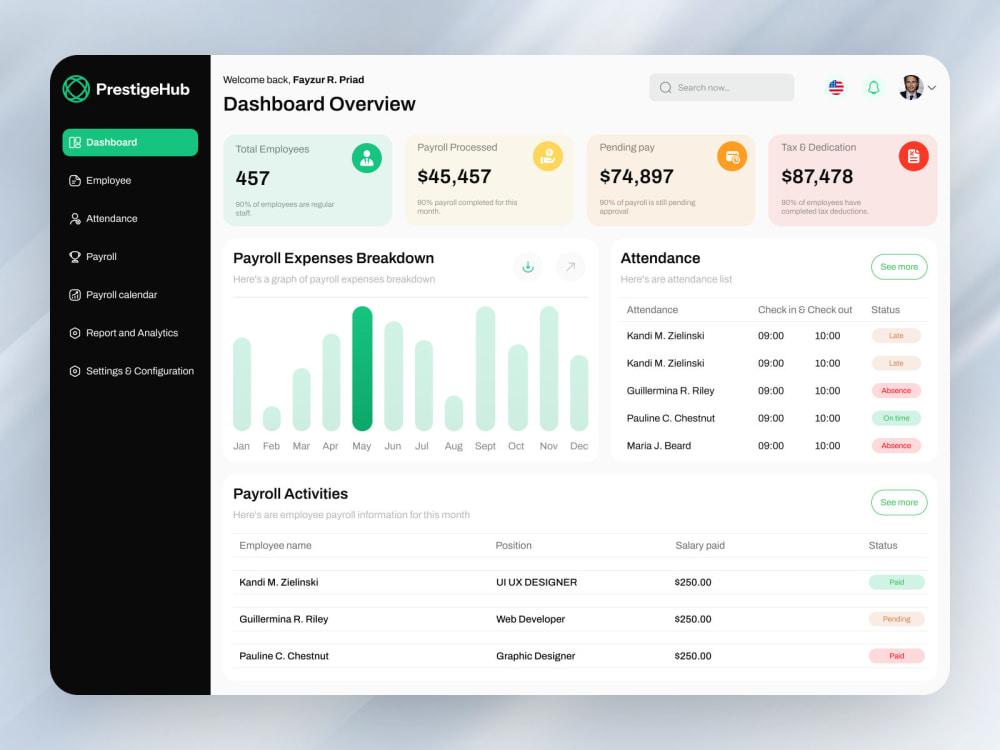Click Kandi M. Zielinski in the Payroll Activities table

point(279,582)
